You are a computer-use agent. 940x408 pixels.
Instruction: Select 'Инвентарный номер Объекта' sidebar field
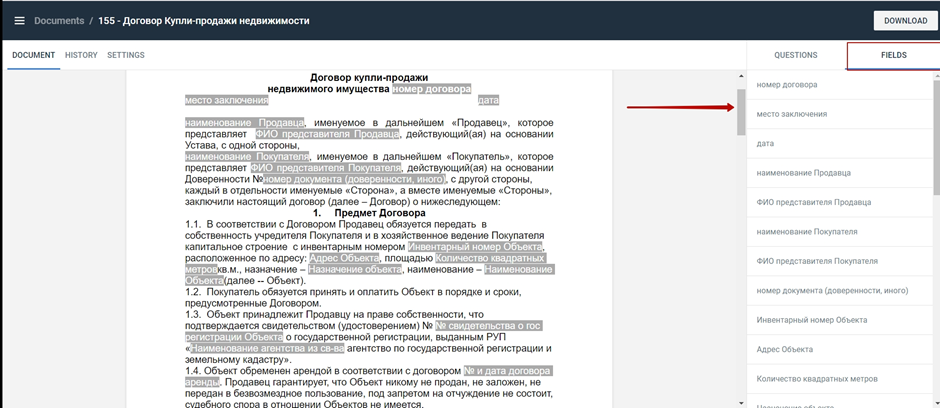point(813,320)
